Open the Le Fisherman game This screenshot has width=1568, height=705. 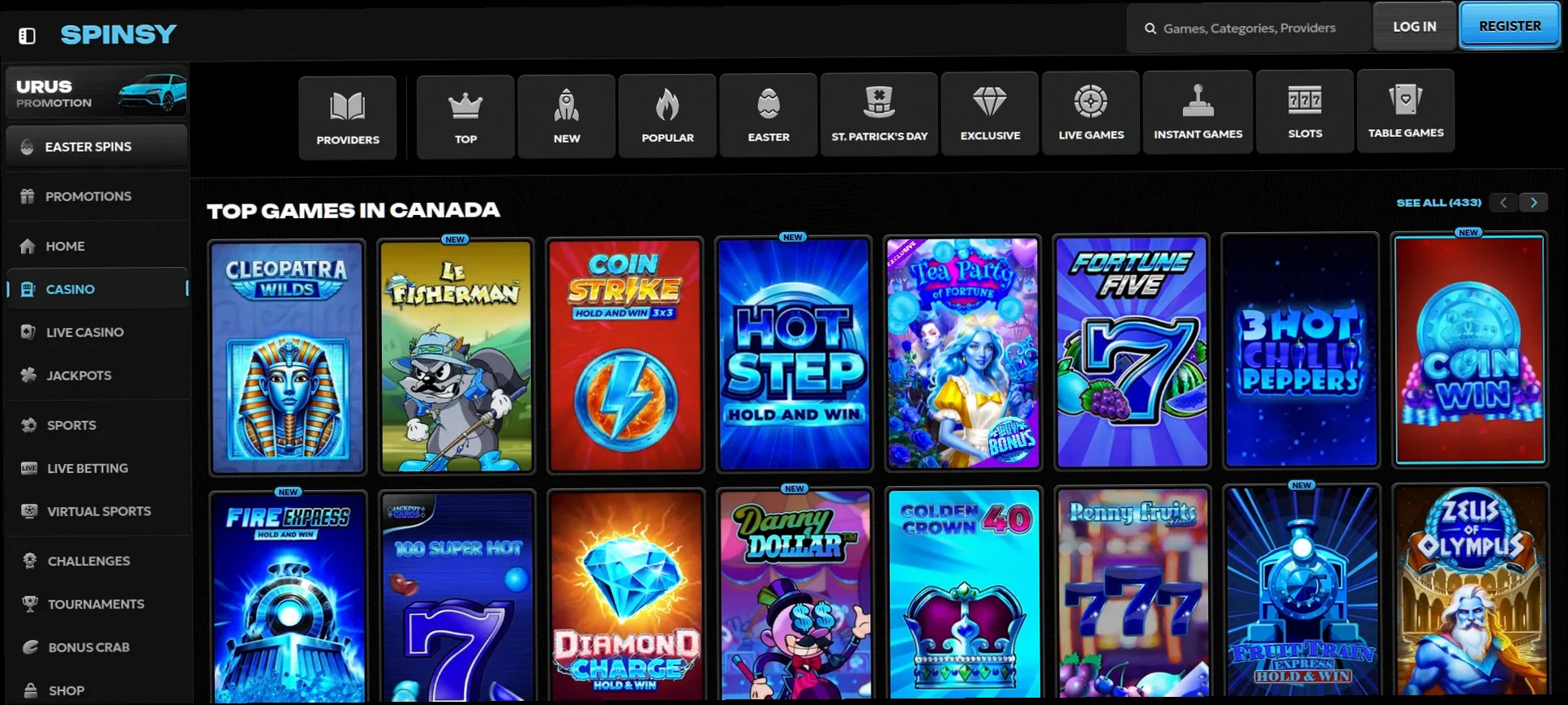tap(456, 355)
